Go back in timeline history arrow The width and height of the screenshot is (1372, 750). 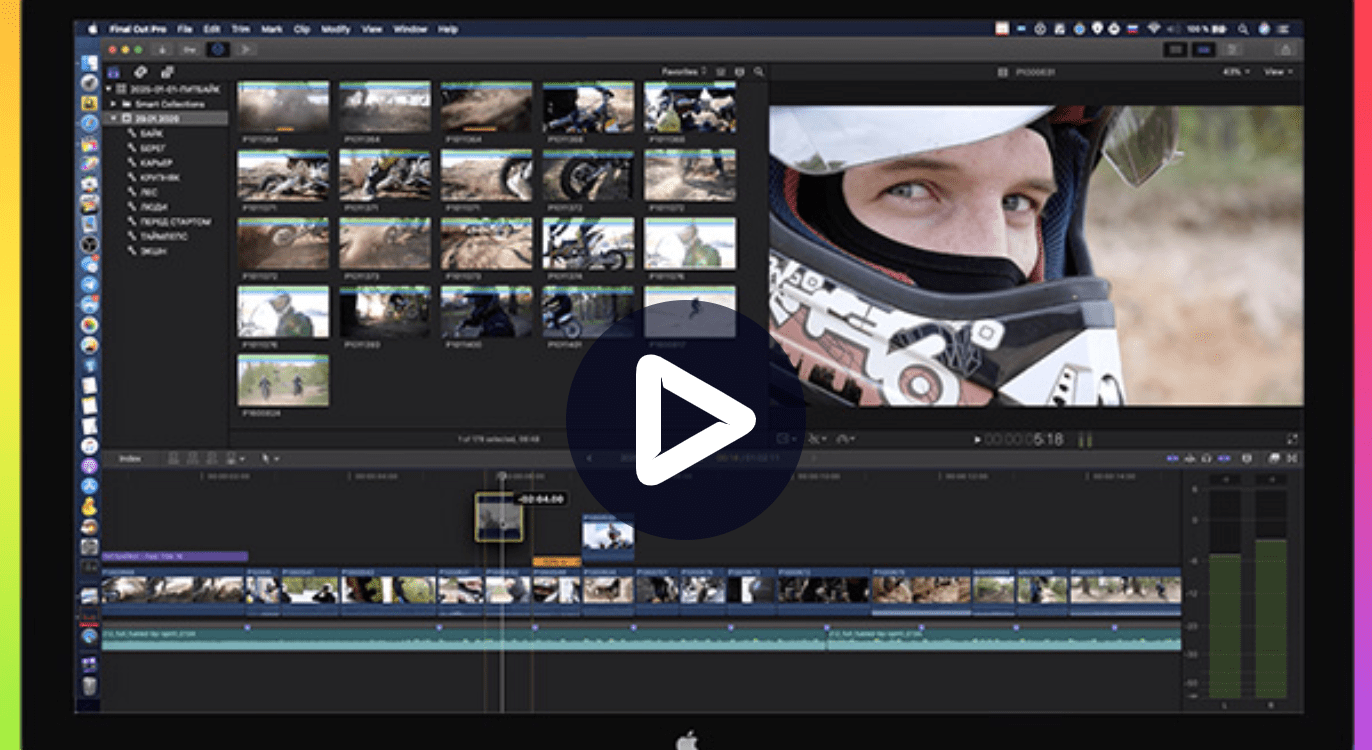point(589,459)
